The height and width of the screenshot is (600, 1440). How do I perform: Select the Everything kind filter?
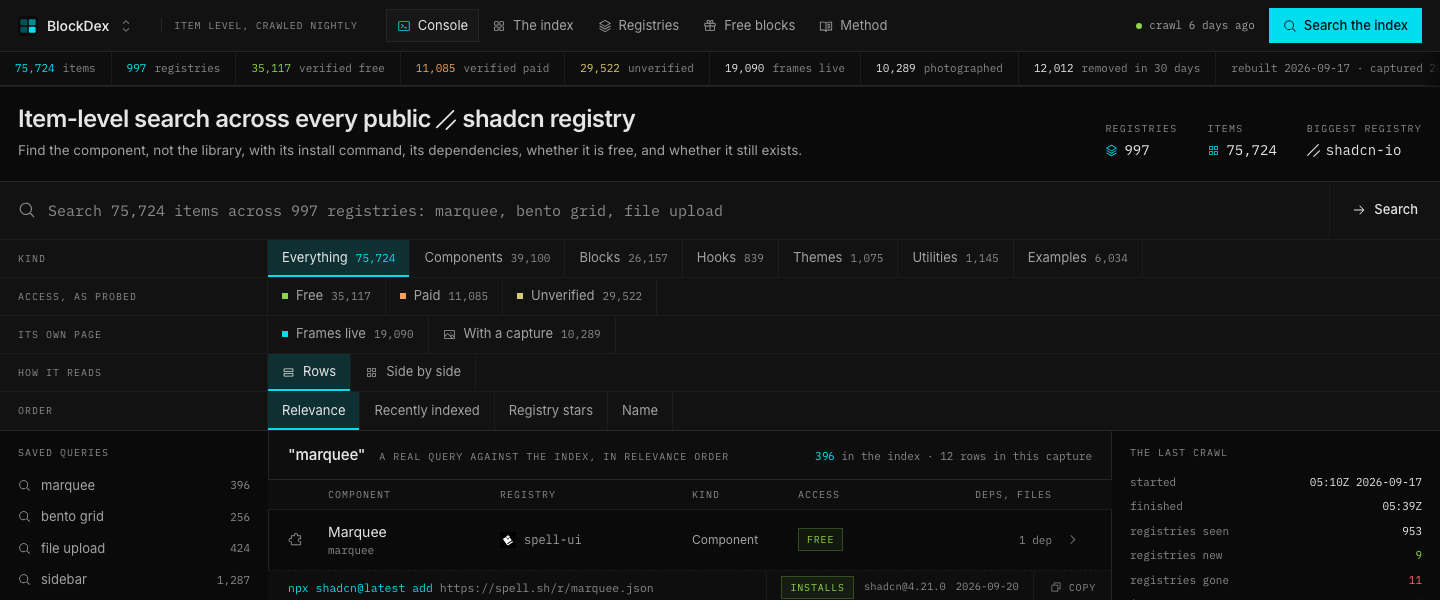338,258
